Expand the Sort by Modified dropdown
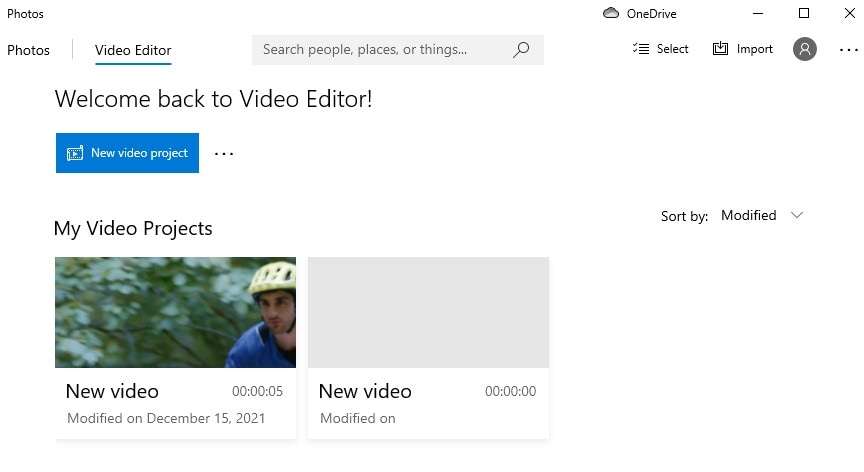The image size is (864, 472). tap(762, 215)
